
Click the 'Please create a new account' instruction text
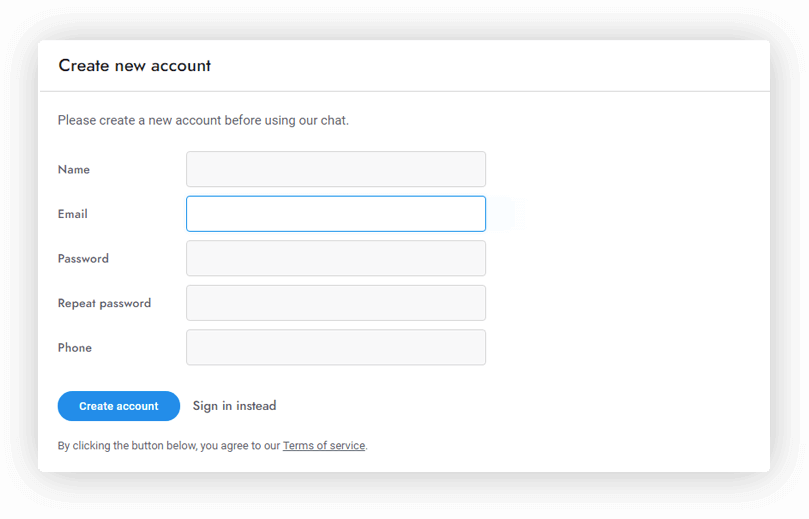click(203, 121)
